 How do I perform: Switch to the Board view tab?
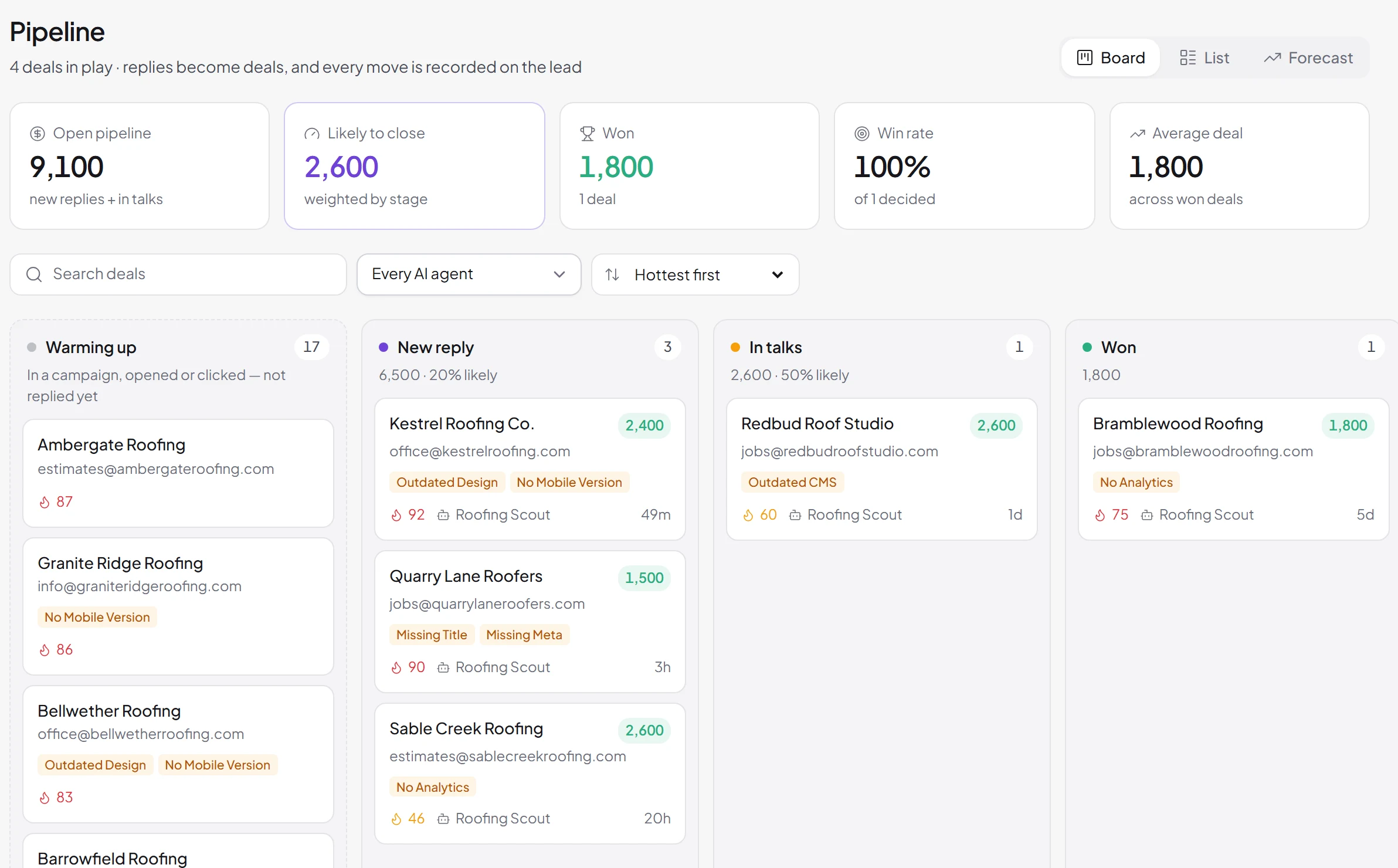point(1110,57)
